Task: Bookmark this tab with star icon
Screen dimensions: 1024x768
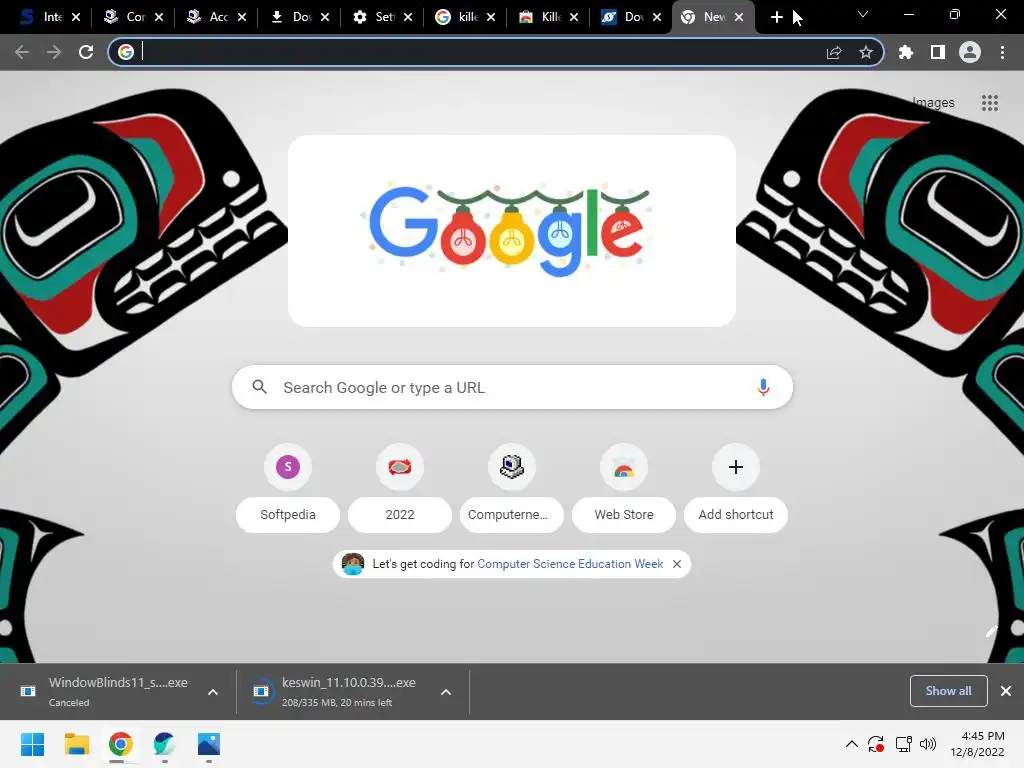Action: [x=866, y=52]
